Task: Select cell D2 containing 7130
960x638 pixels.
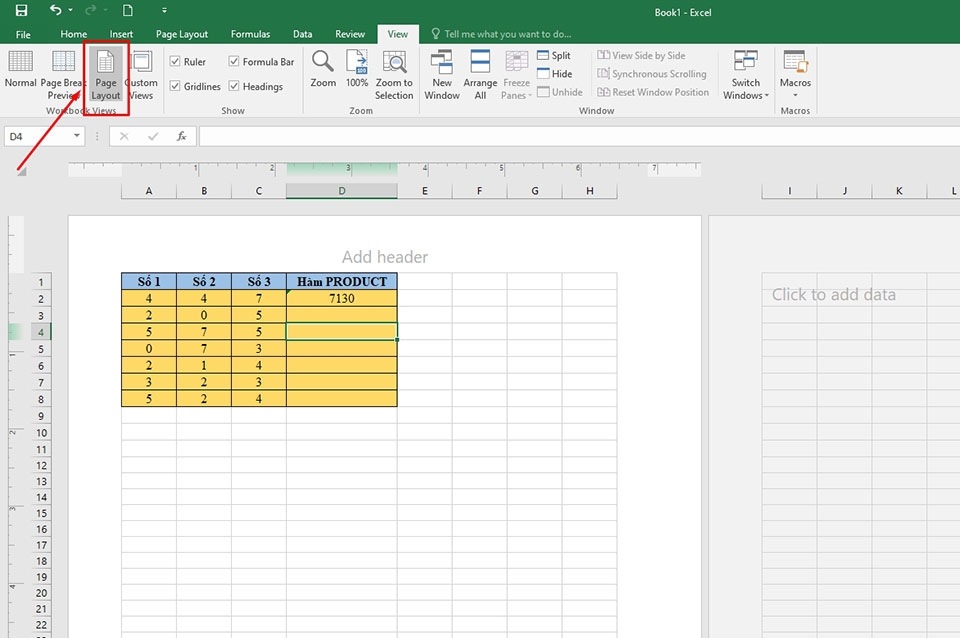Action: [x=341, y=298]
